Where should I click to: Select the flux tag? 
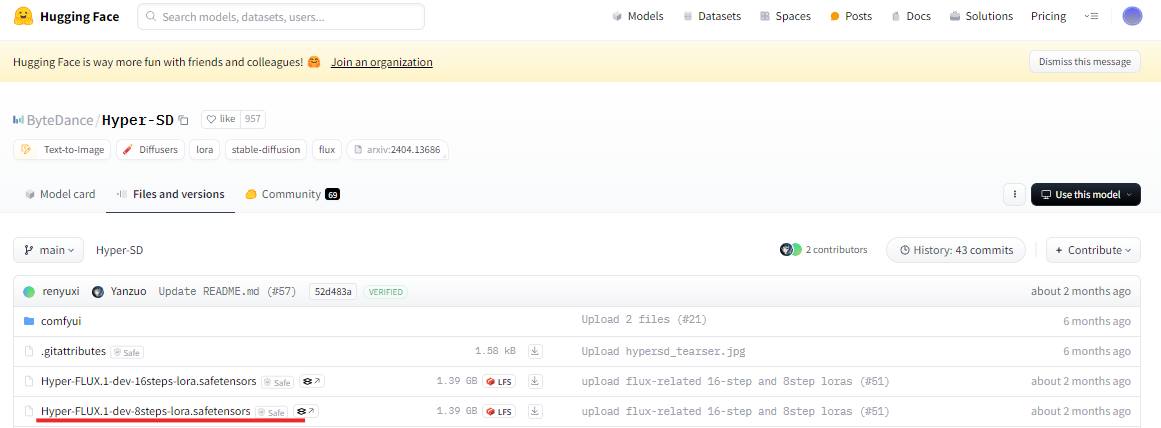click(327, 150)
